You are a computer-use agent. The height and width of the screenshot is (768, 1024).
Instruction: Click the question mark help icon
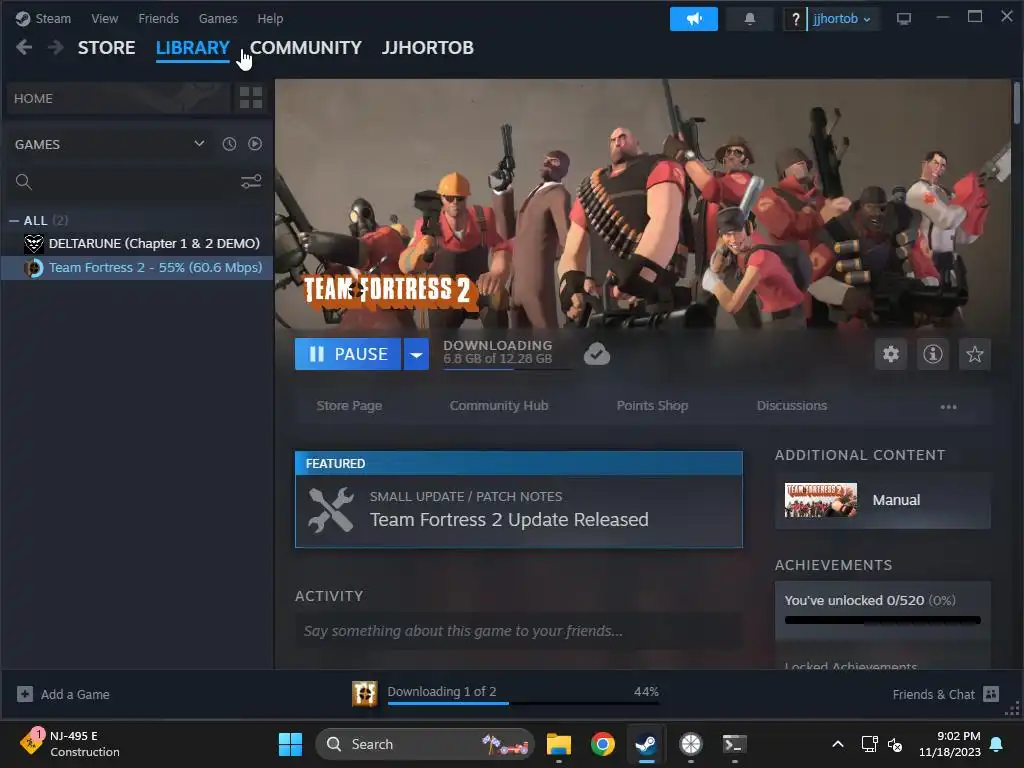(x=795, y=19)
